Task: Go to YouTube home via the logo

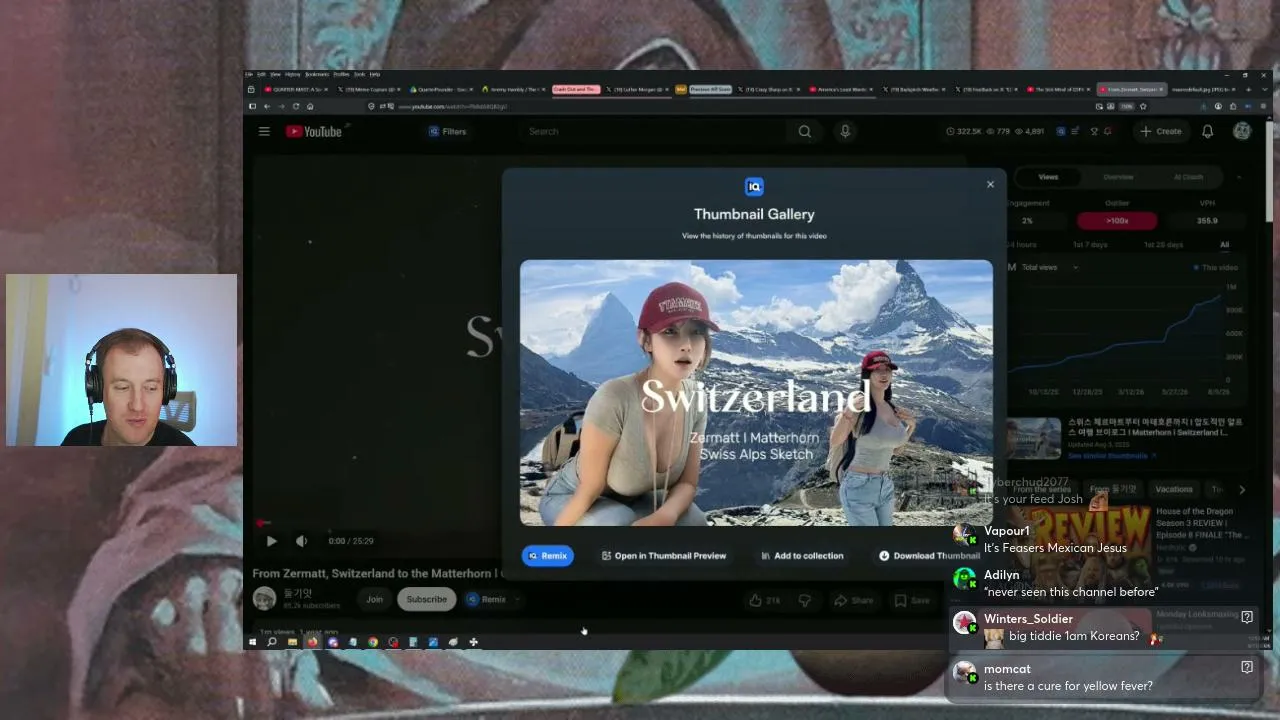Action: pyautogui.click(x=314, y=131)
